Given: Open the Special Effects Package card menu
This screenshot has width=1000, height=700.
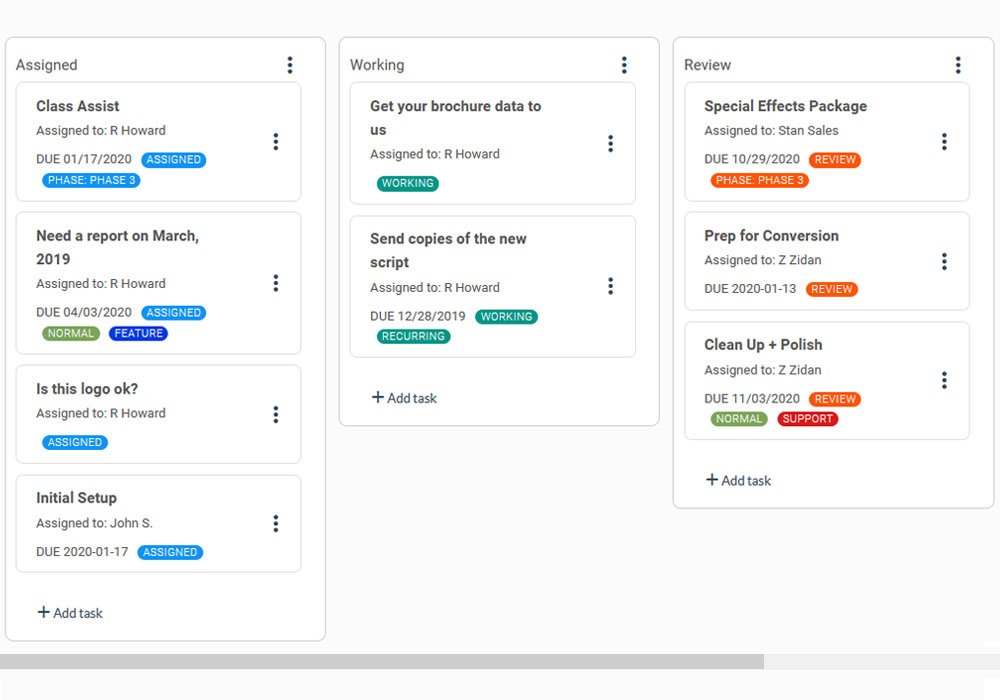Looking at the screenshot, I should click(944, 142).
